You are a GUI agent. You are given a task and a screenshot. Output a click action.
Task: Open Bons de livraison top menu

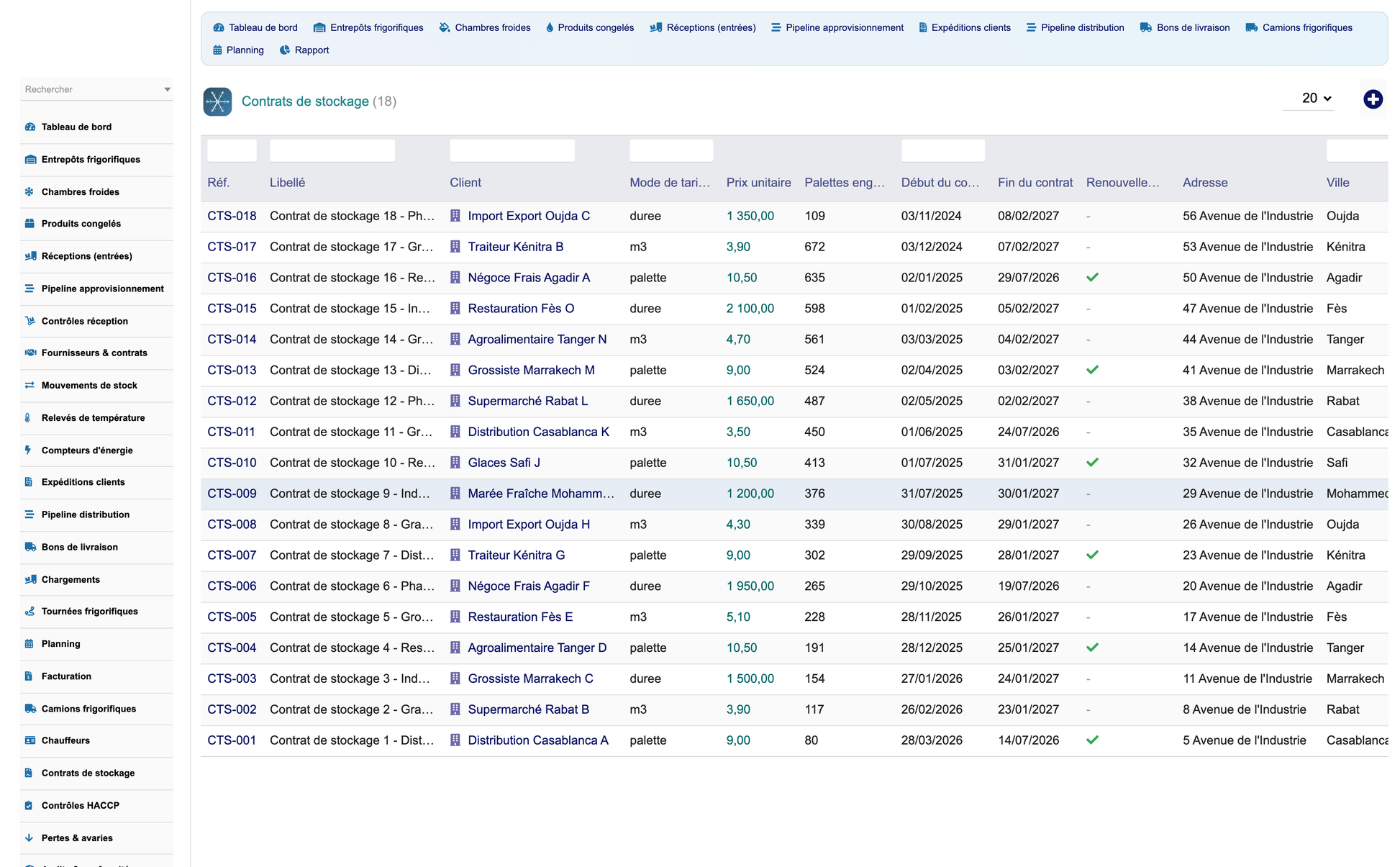[1185, 27]
